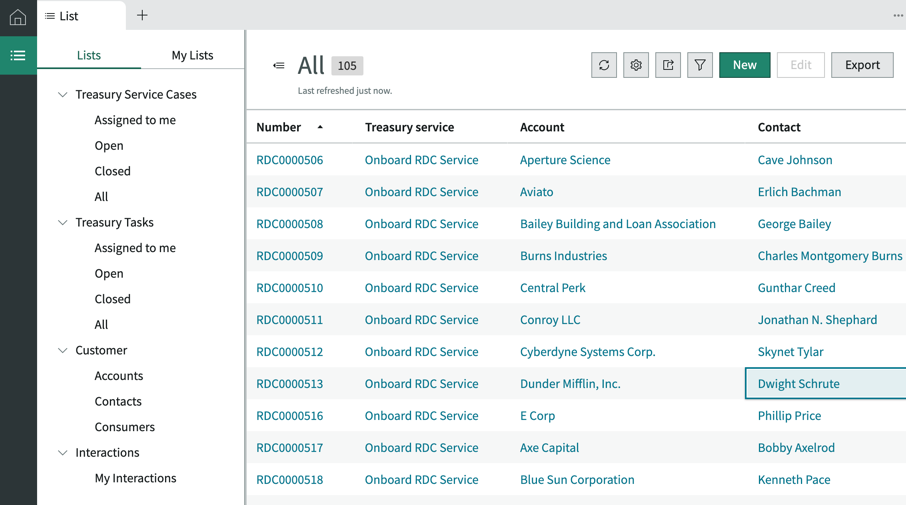906x505 pixels.
Task: Open contact Dwight Schrute
Action: [x=799, y=384]
